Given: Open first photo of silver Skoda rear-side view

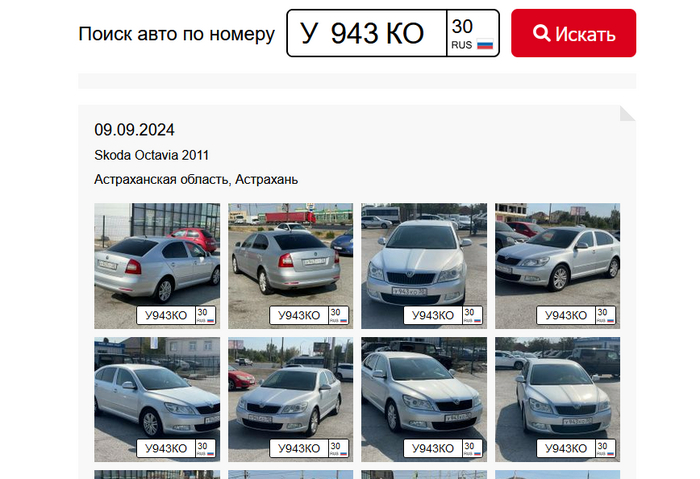Looking at the screenshot, I should tap(157, 266).
